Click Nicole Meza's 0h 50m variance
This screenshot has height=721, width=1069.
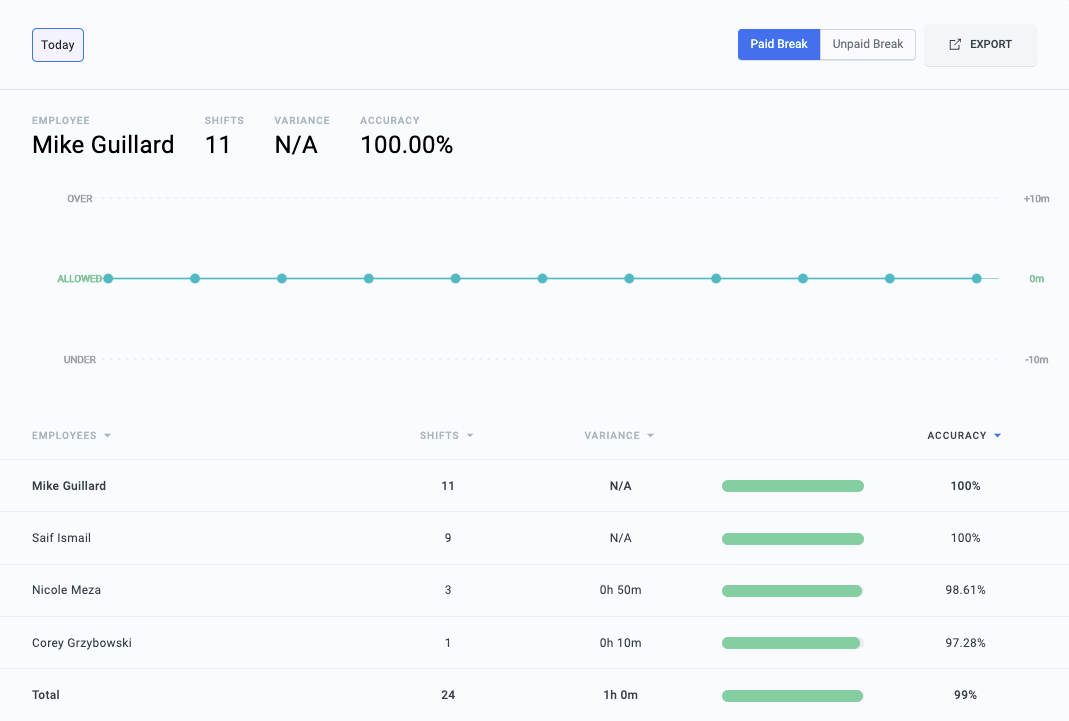coord(620,590)
